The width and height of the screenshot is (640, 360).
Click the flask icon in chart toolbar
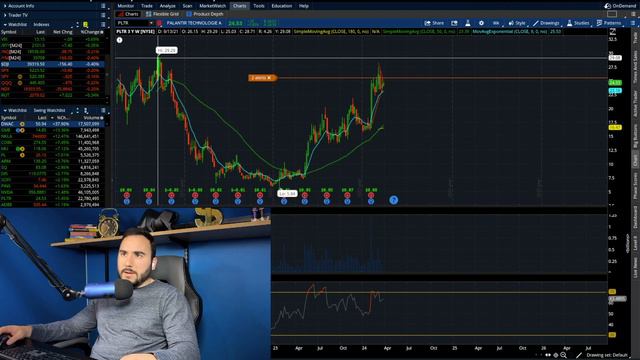(x=468, y=23)
